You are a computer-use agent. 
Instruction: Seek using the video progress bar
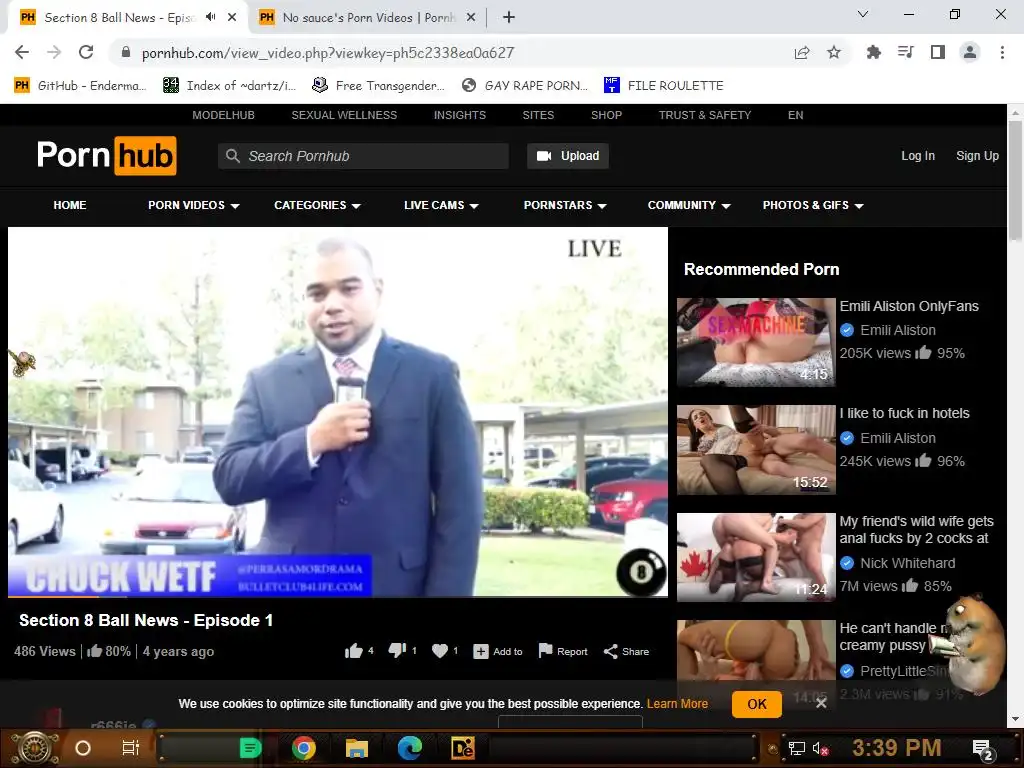[338, 596]
